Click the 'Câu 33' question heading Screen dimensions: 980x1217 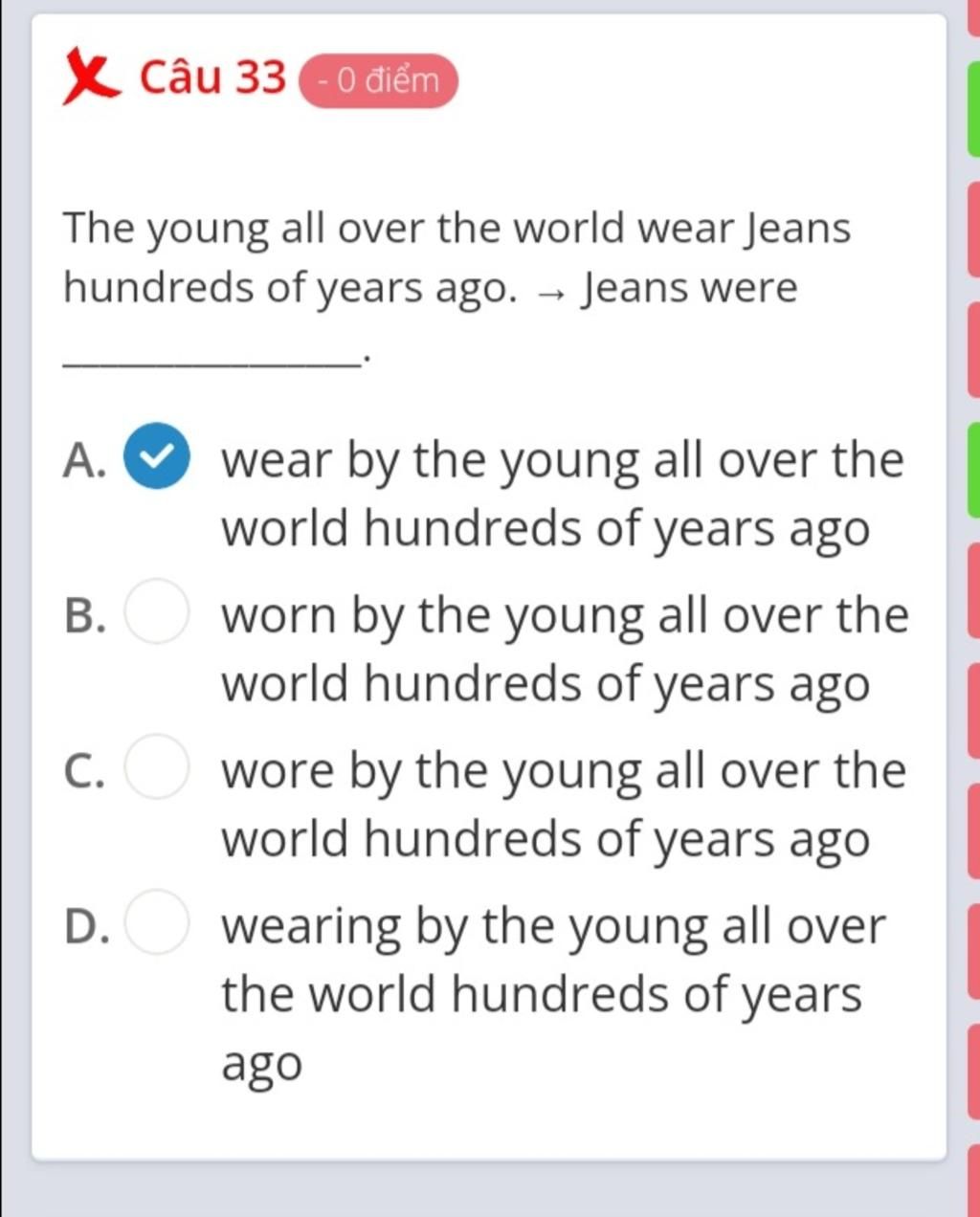(x=212, y=77)
